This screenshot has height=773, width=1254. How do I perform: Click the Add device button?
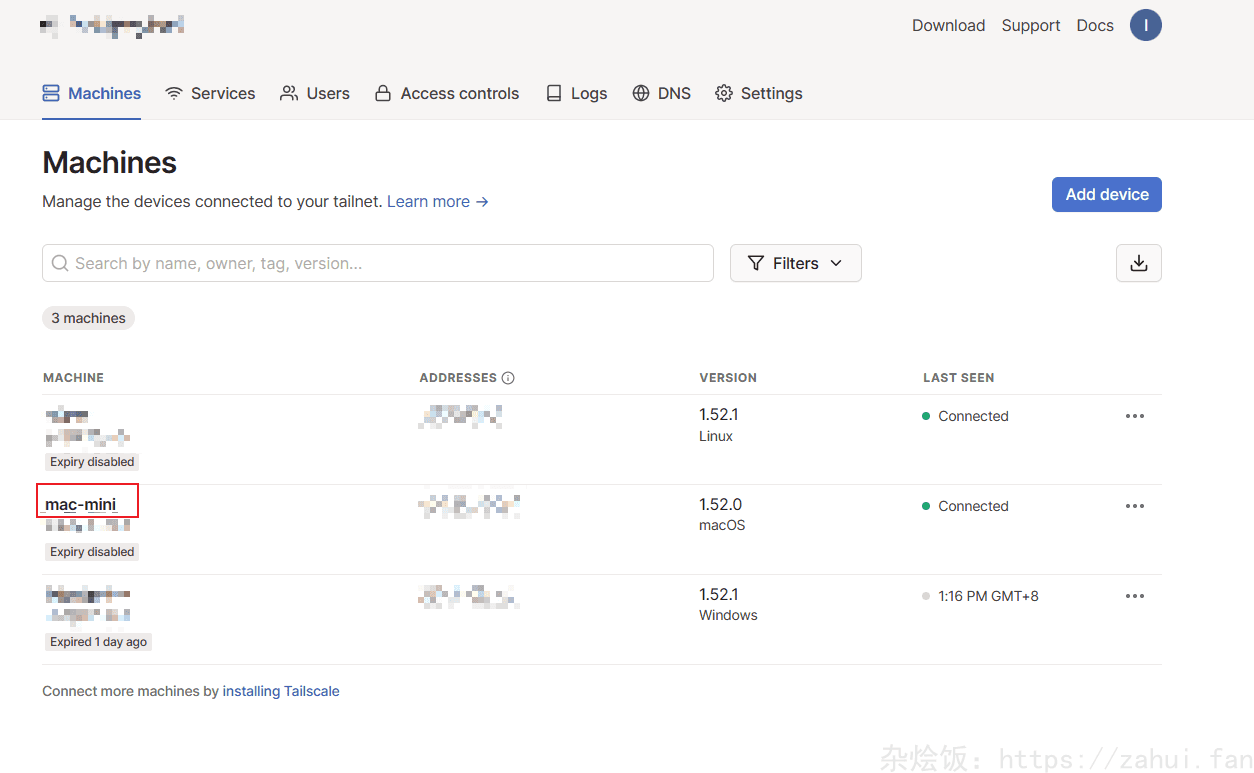click(1106, 195)
